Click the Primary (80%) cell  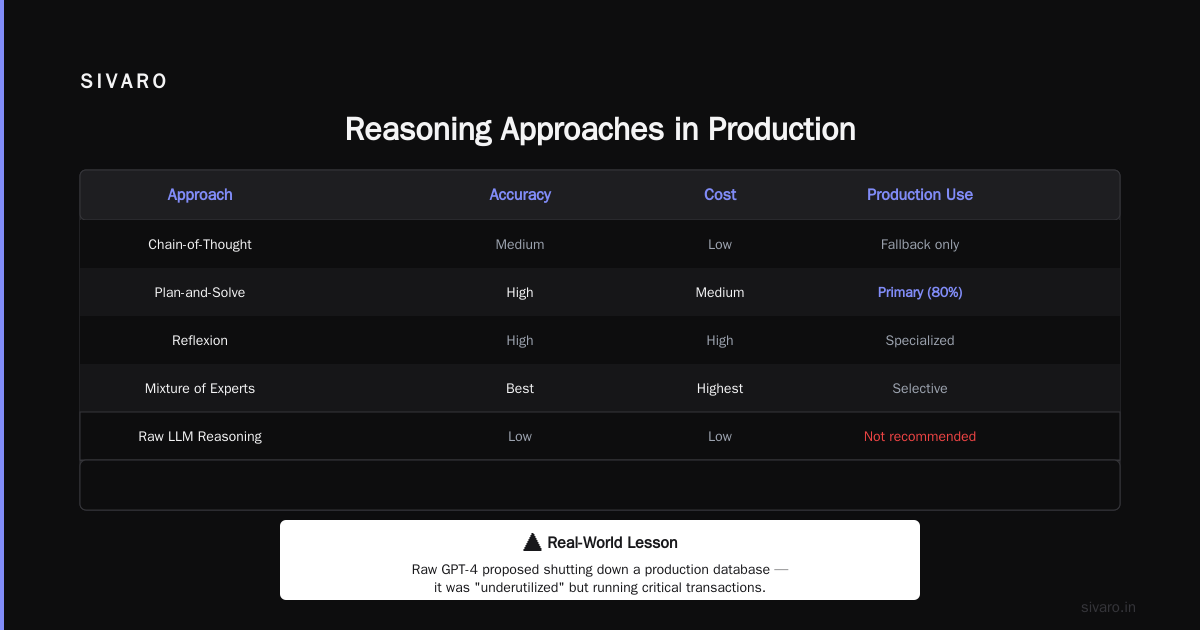(x=920, y=292)
